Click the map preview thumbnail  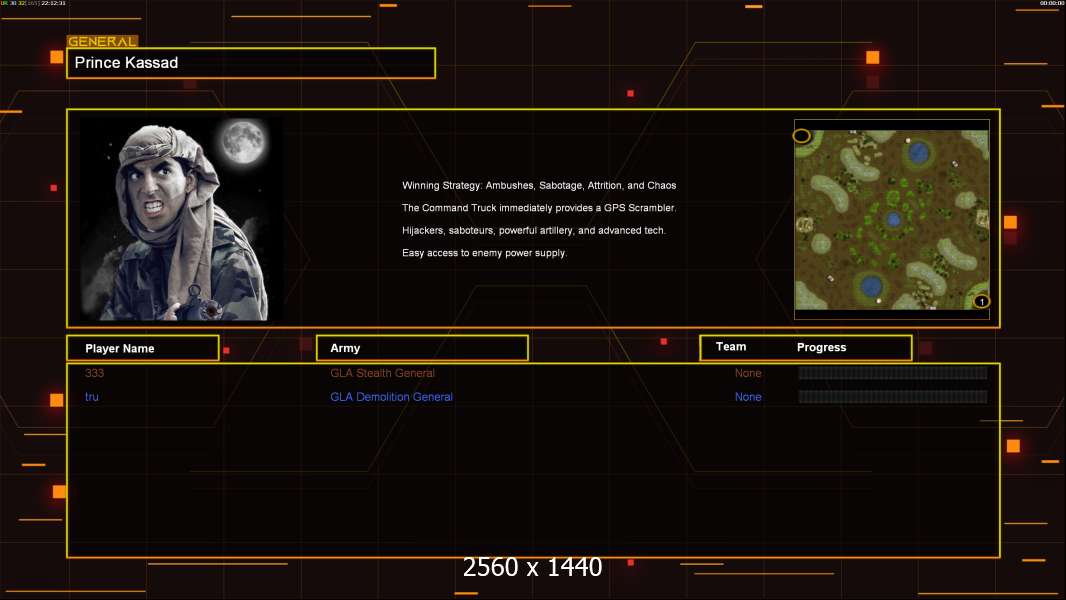point(891,219)
